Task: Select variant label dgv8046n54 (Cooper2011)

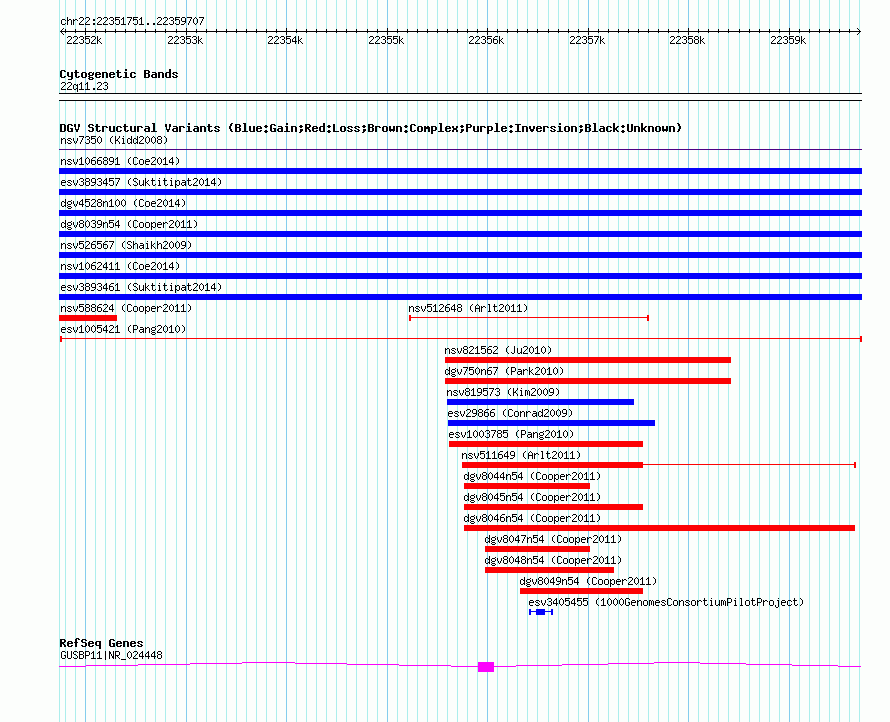Action: tap(532, 518)
